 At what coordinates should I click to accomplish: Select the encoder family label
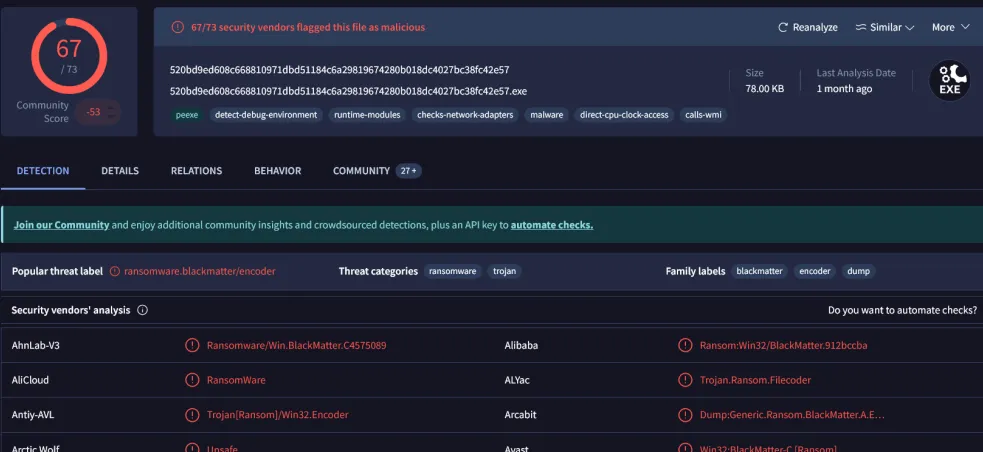click(x=815, y=271)
